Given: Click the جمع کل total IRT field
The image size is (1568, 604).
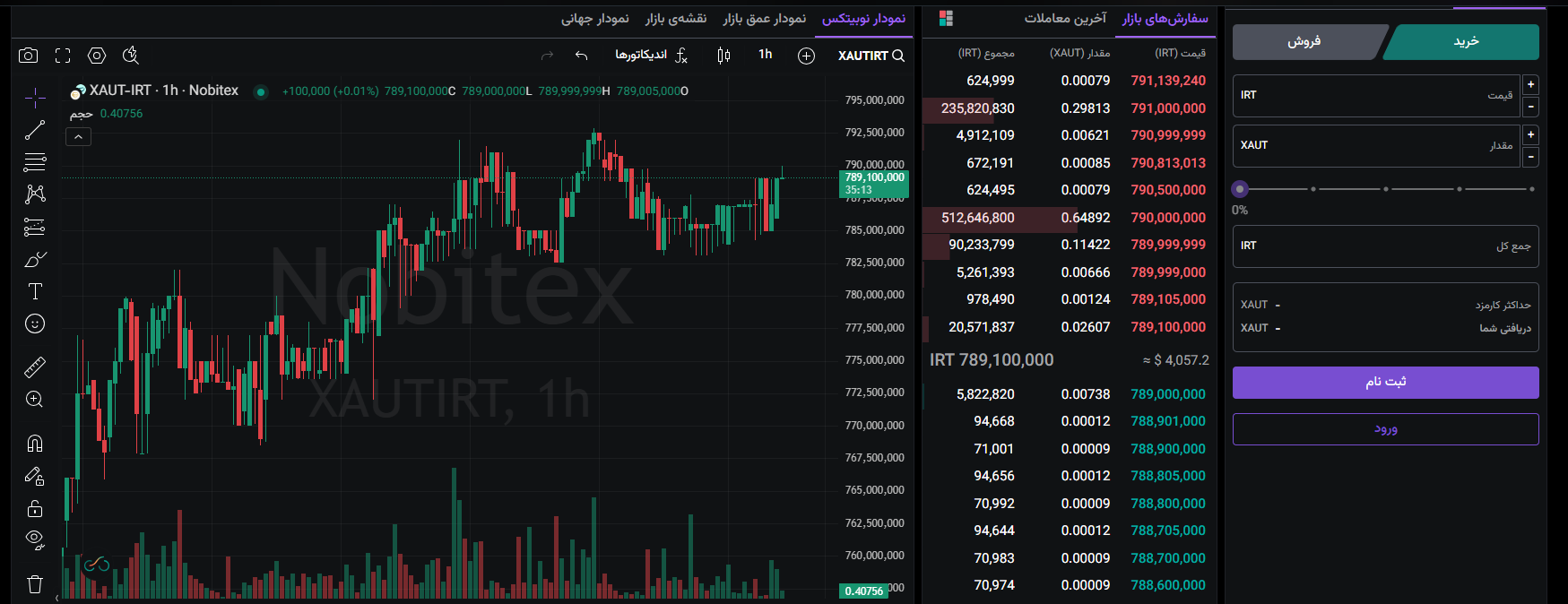Looking at the screenshot, I should click(x=1386, y=246).
